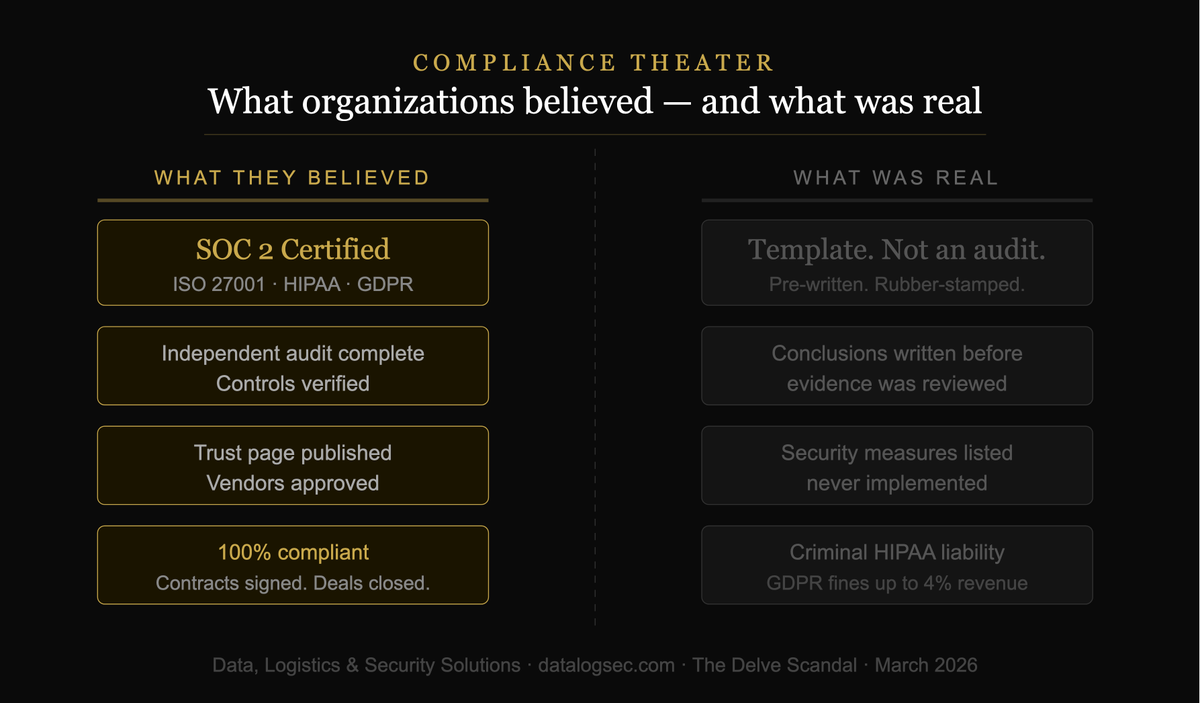Click 'Contracts signed. Deals closed.' text

[292, 583]
